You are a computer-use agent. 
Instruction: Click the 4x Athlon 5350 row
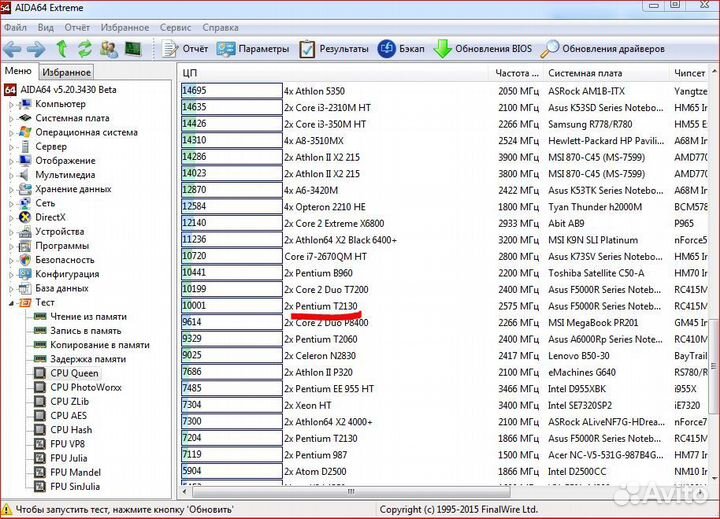444,91
